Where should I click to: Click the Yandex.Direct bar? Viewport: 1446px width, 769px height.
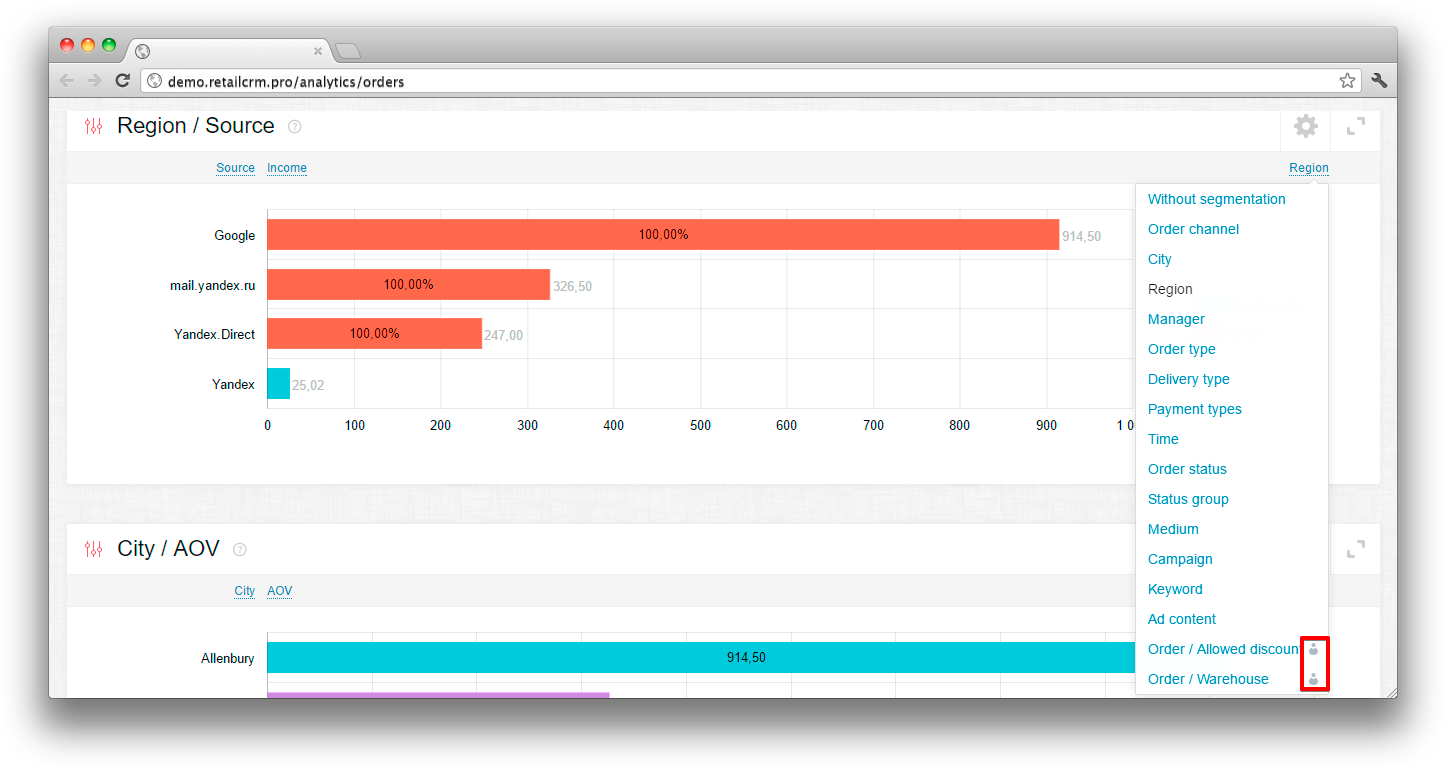[x=374, y=334]
